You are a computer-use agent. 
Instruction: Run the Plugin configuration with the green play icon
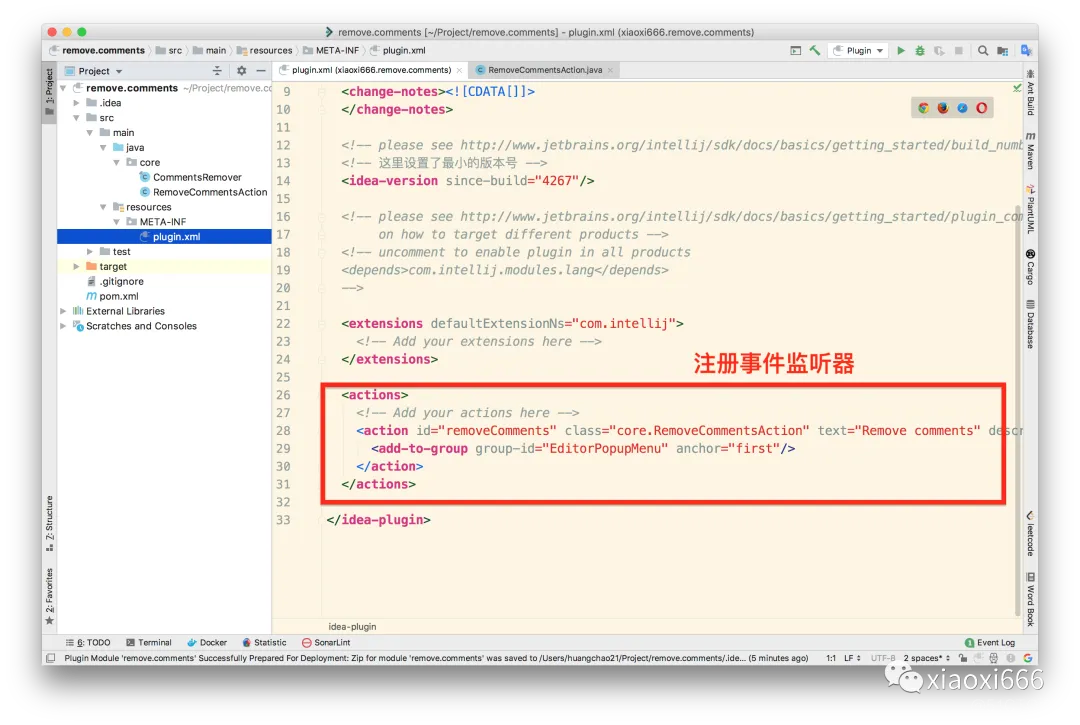click(901, 49)
